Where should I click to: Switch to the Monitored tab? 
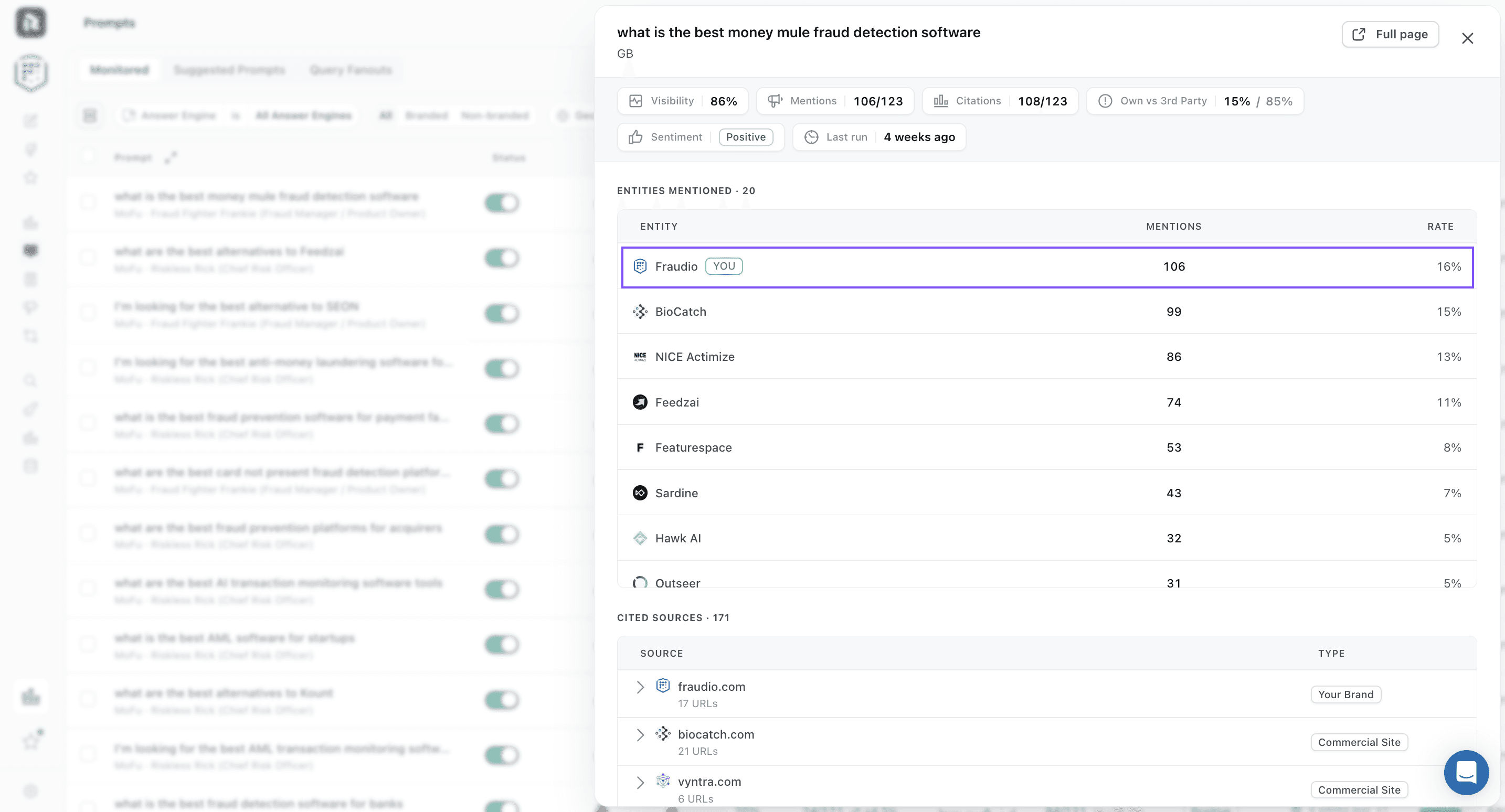point(119,70)
